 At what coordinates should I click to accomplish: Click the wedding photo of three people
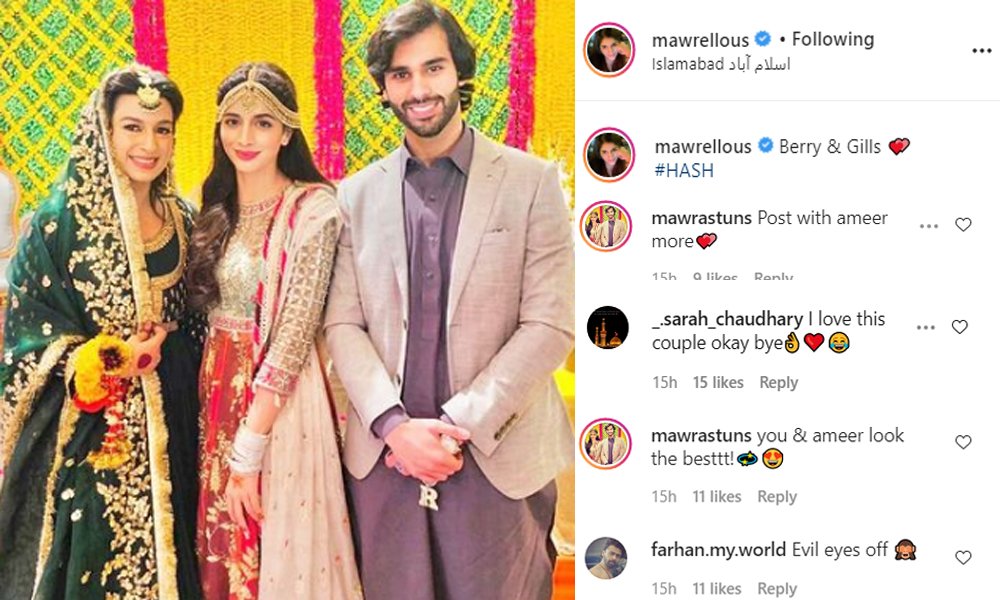(287, 300)
